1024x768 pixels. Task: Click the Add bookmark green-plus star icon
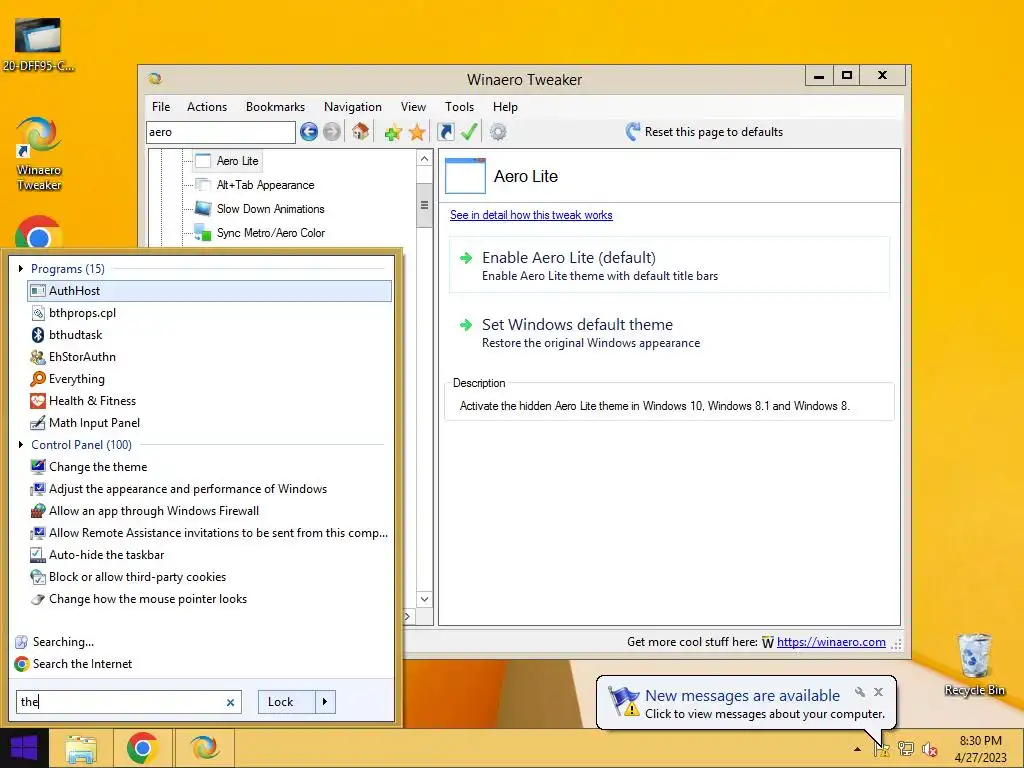point(392,132)
